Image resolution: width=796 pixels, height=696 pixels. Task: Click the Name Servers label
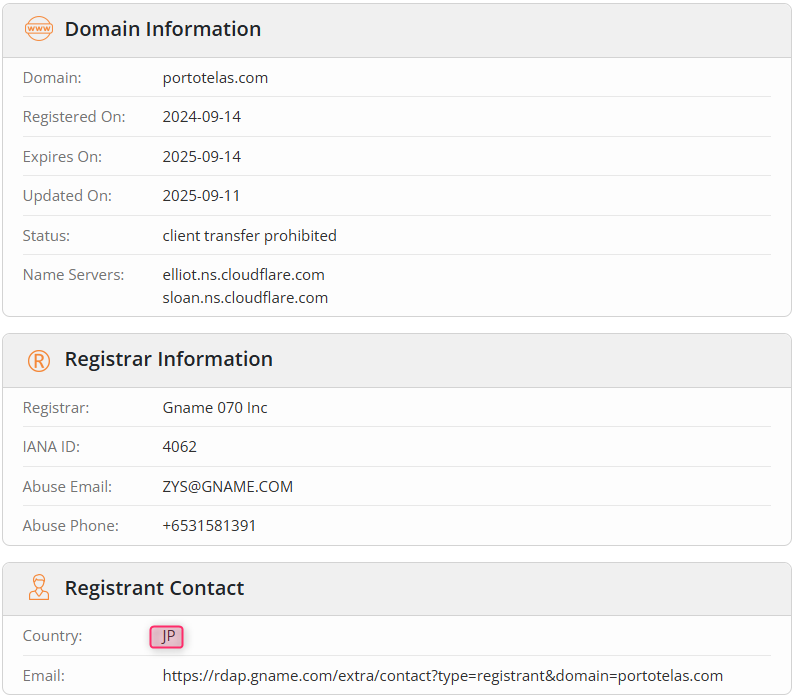tap(74, 275)
